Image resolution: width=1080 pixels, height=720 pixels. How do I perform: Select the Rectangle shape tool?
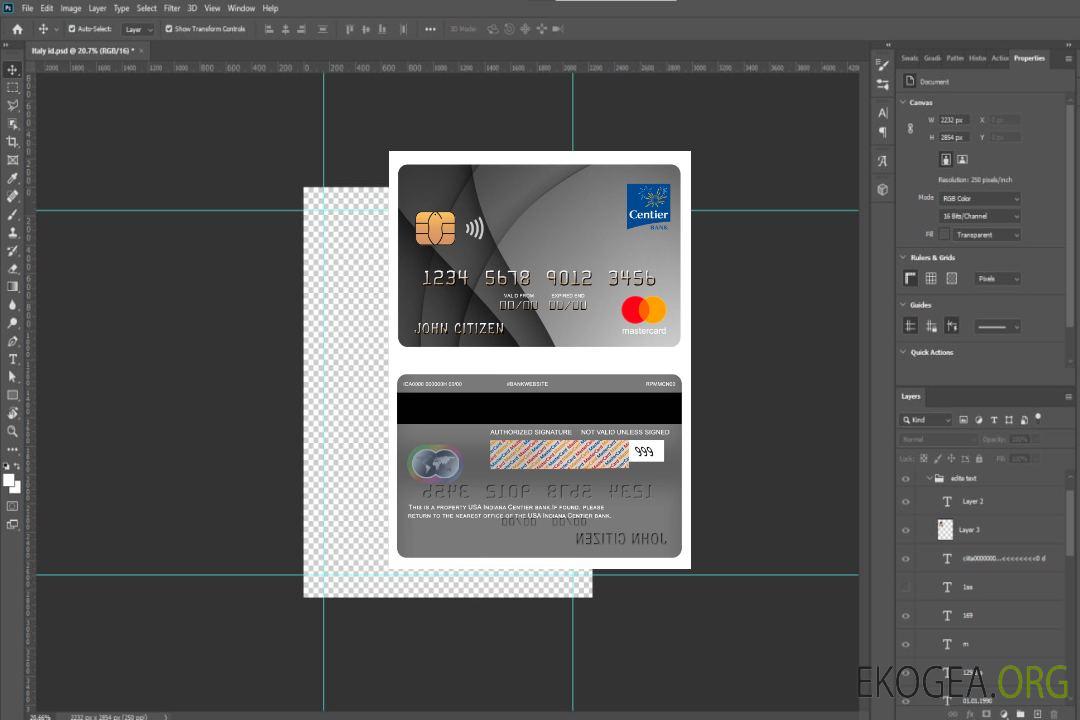(x=12, y=395)
